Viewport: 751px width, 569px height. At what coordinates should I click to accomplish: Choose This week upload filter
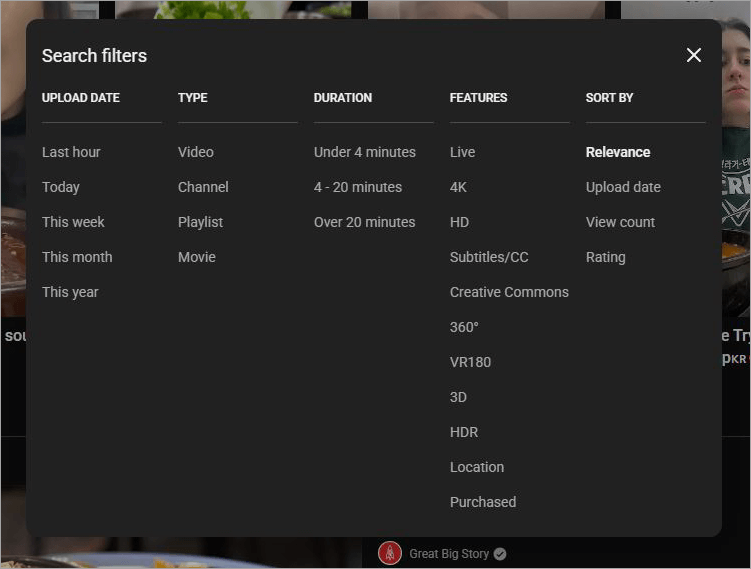pos(73,222)
